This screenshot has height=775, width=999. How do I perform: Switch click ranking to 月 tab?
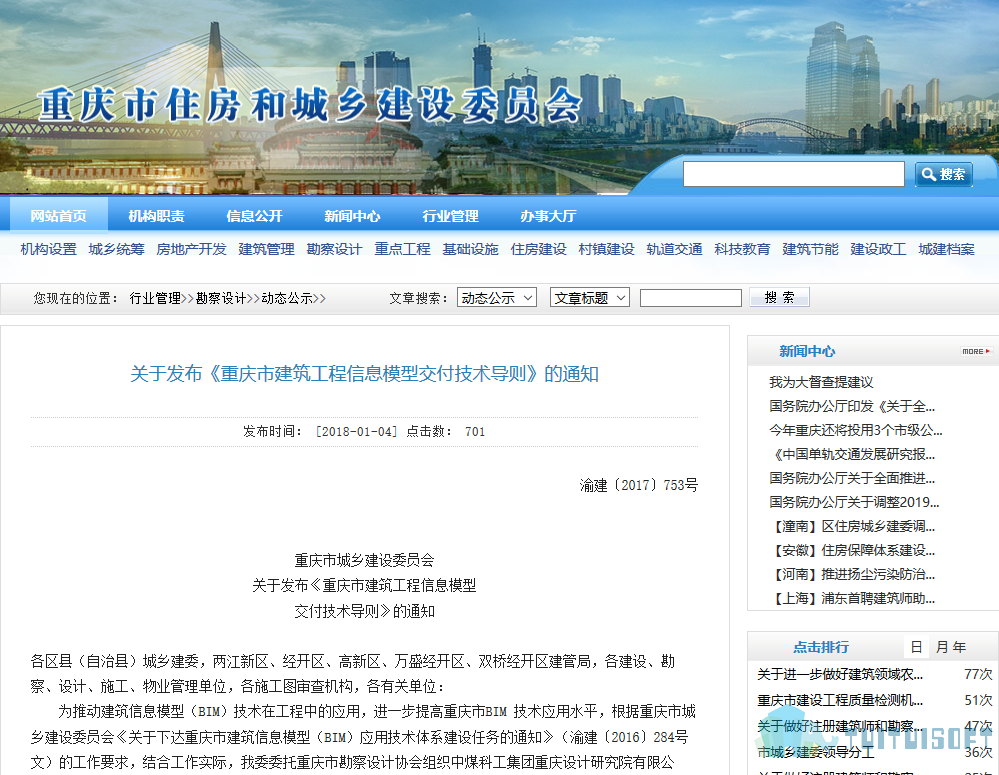click(x=942, y=647)
